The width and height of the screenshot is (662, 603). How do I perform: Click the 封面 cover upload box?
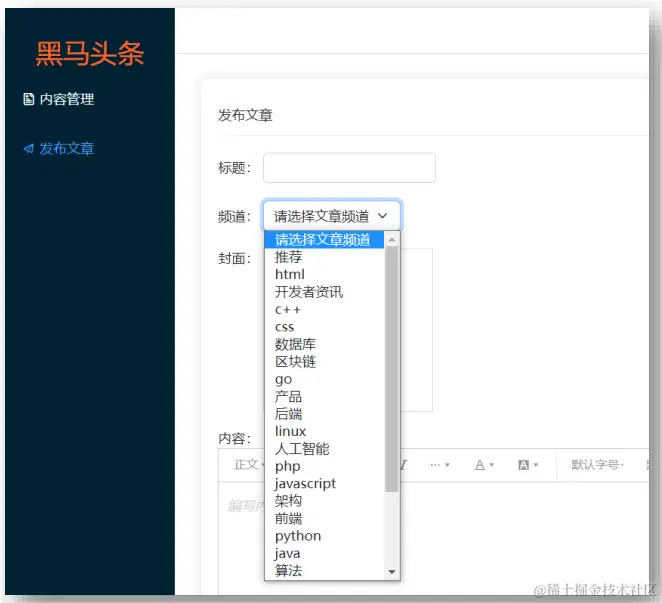pos(416,330)
